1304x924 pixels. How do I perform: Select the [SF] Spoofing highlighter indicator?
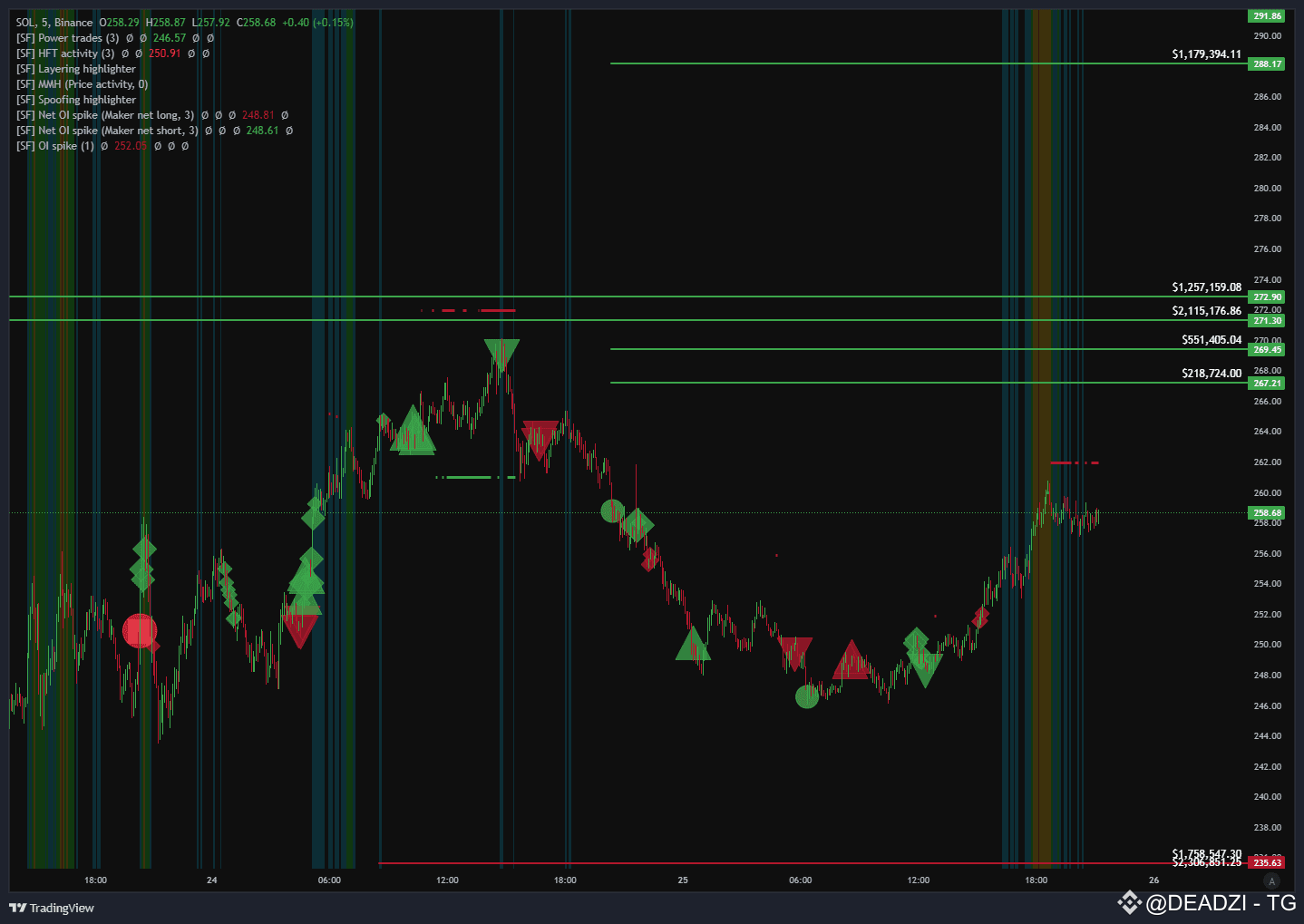click(76, 100)
